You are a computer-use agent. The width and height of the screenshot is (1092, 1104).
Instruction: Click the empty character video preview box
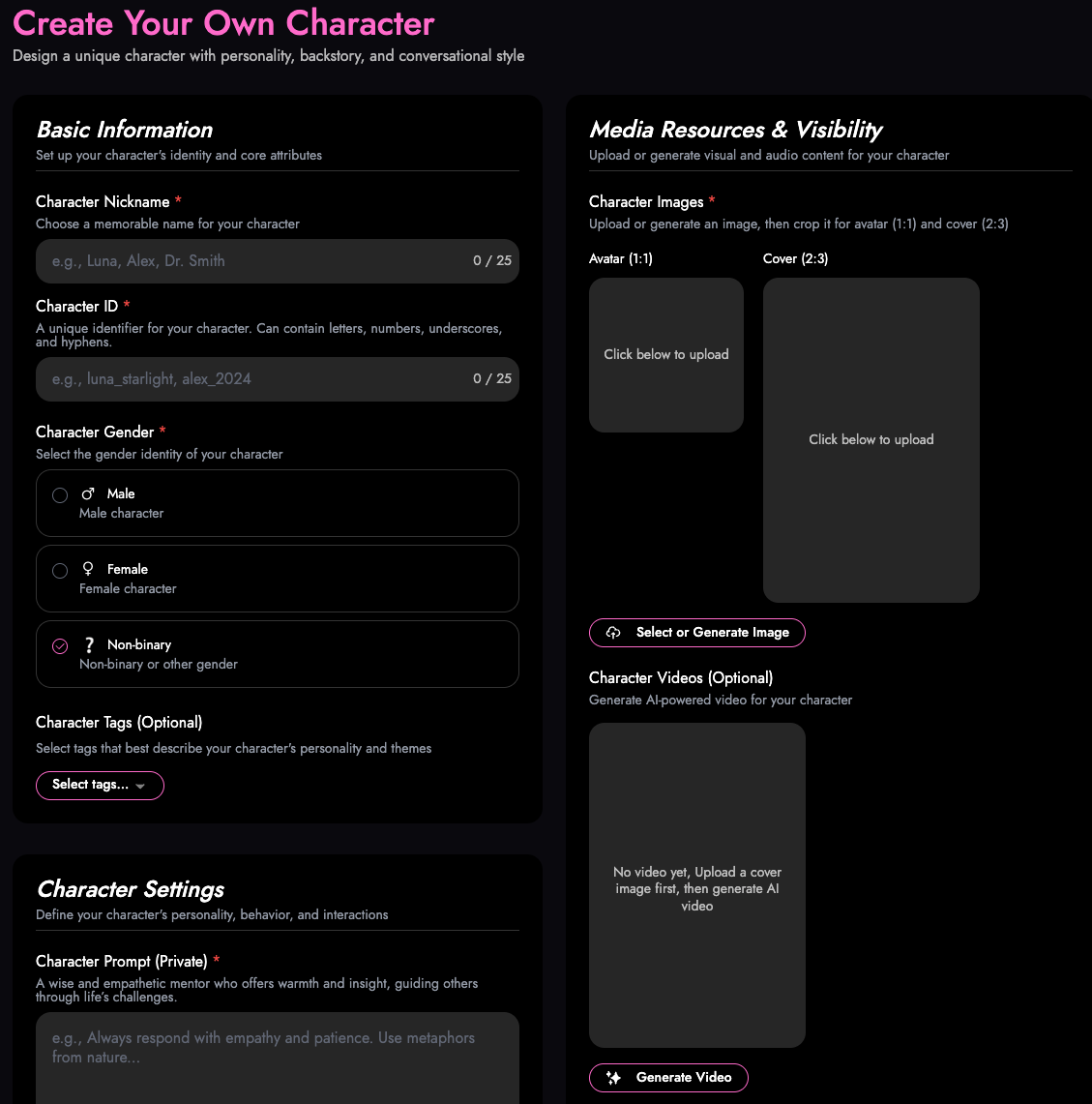point(696,885)
